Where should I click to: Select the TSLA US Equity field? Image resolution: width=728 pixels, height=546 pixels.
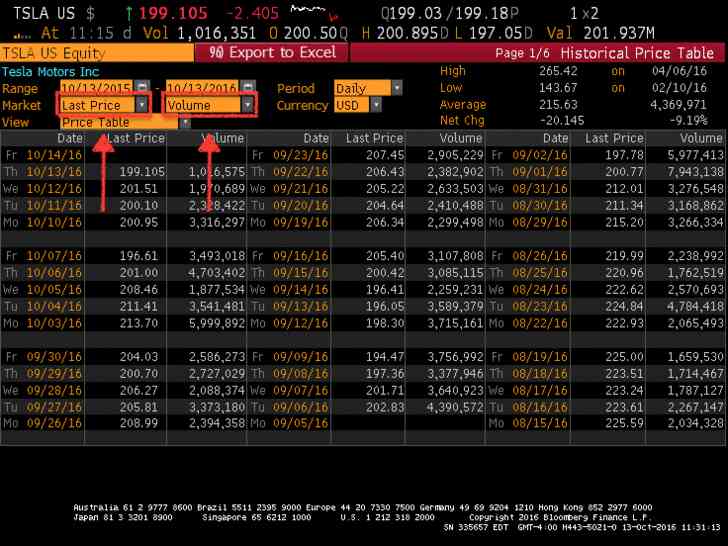(x=97, y=53)
